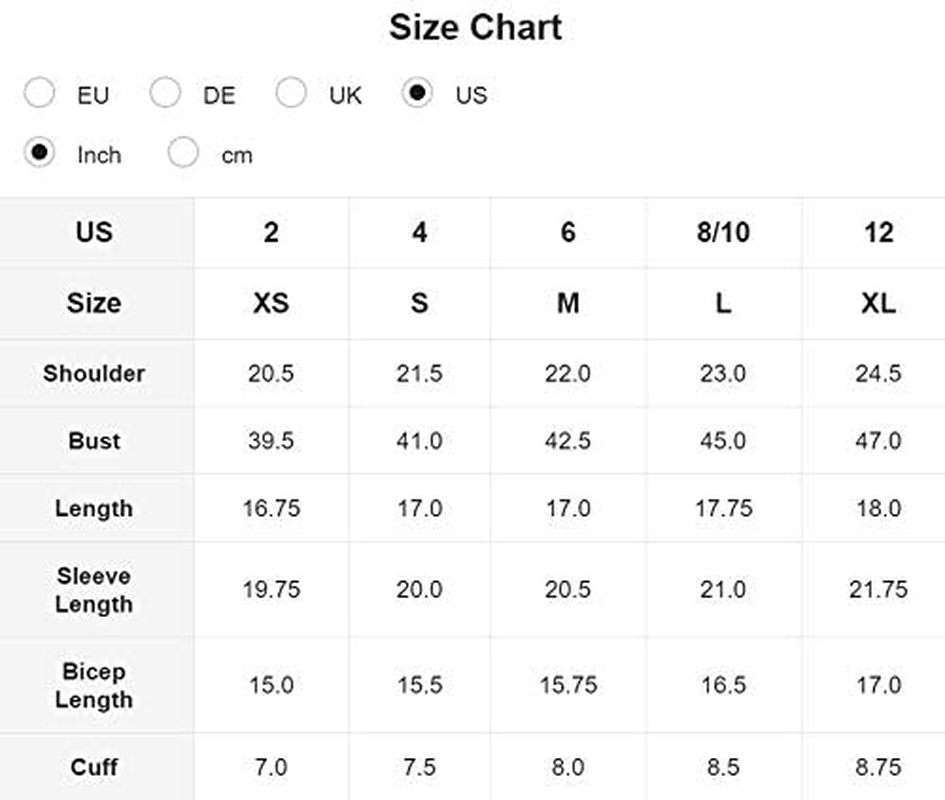The height and width of the screenshot is (800, 945).
Task: Click the 8.75 cuff value for XL
Action: [x=878, y=767]
